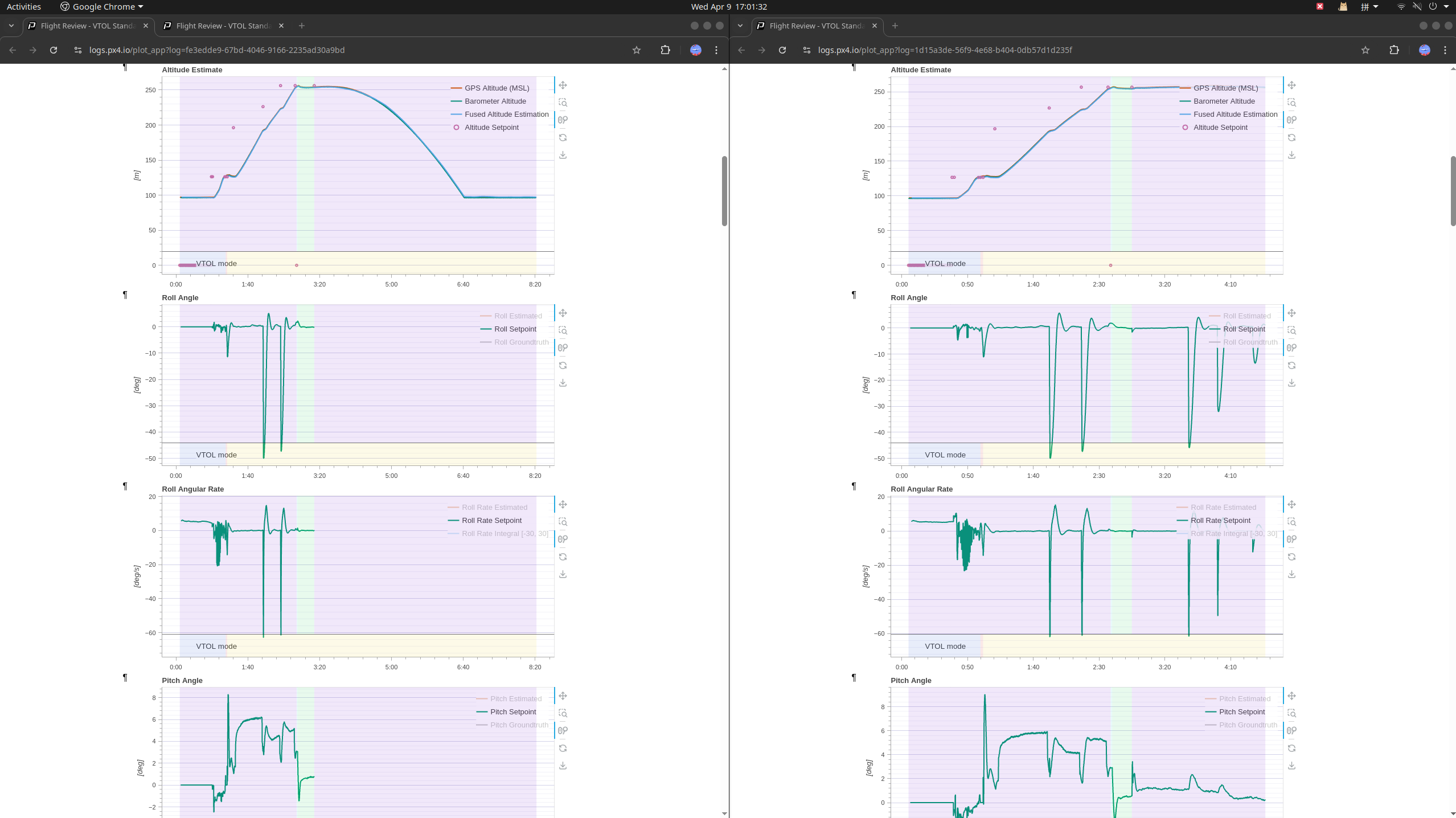Save right Altitude Estimate plot image
This screenshot has width=1456, height=818.
(1291, 155)
